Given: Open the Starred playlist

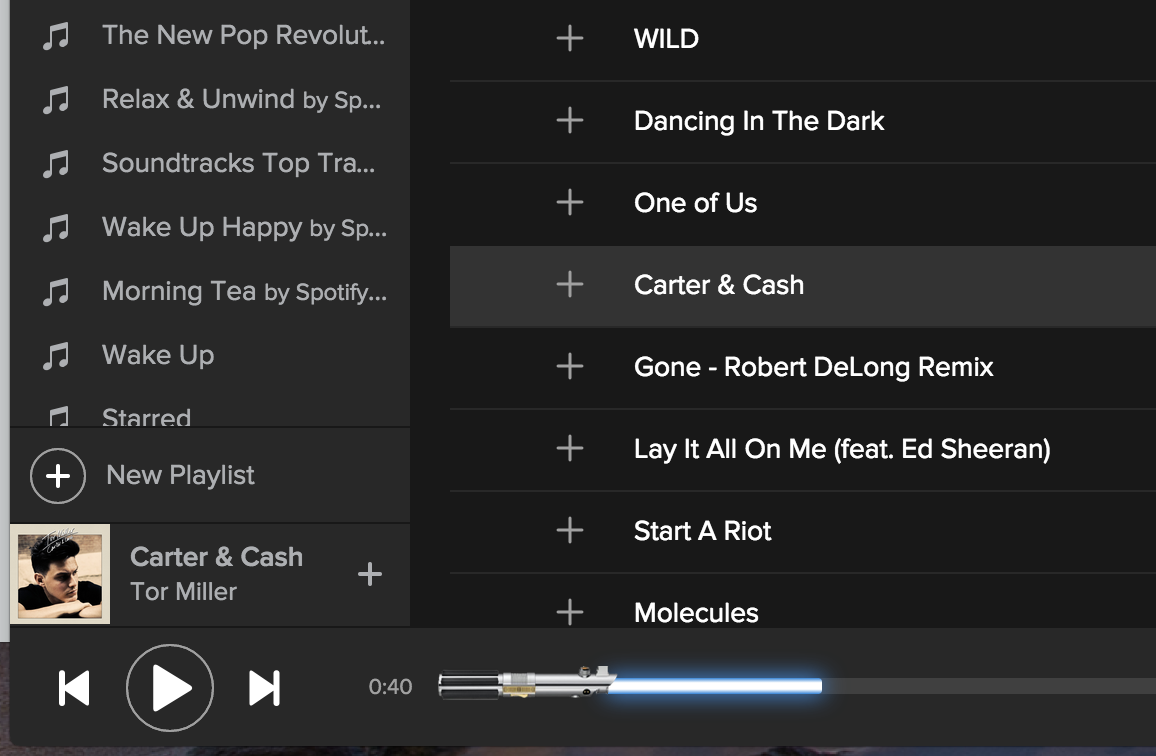Looking at the screenshot, I should point(146,417).
